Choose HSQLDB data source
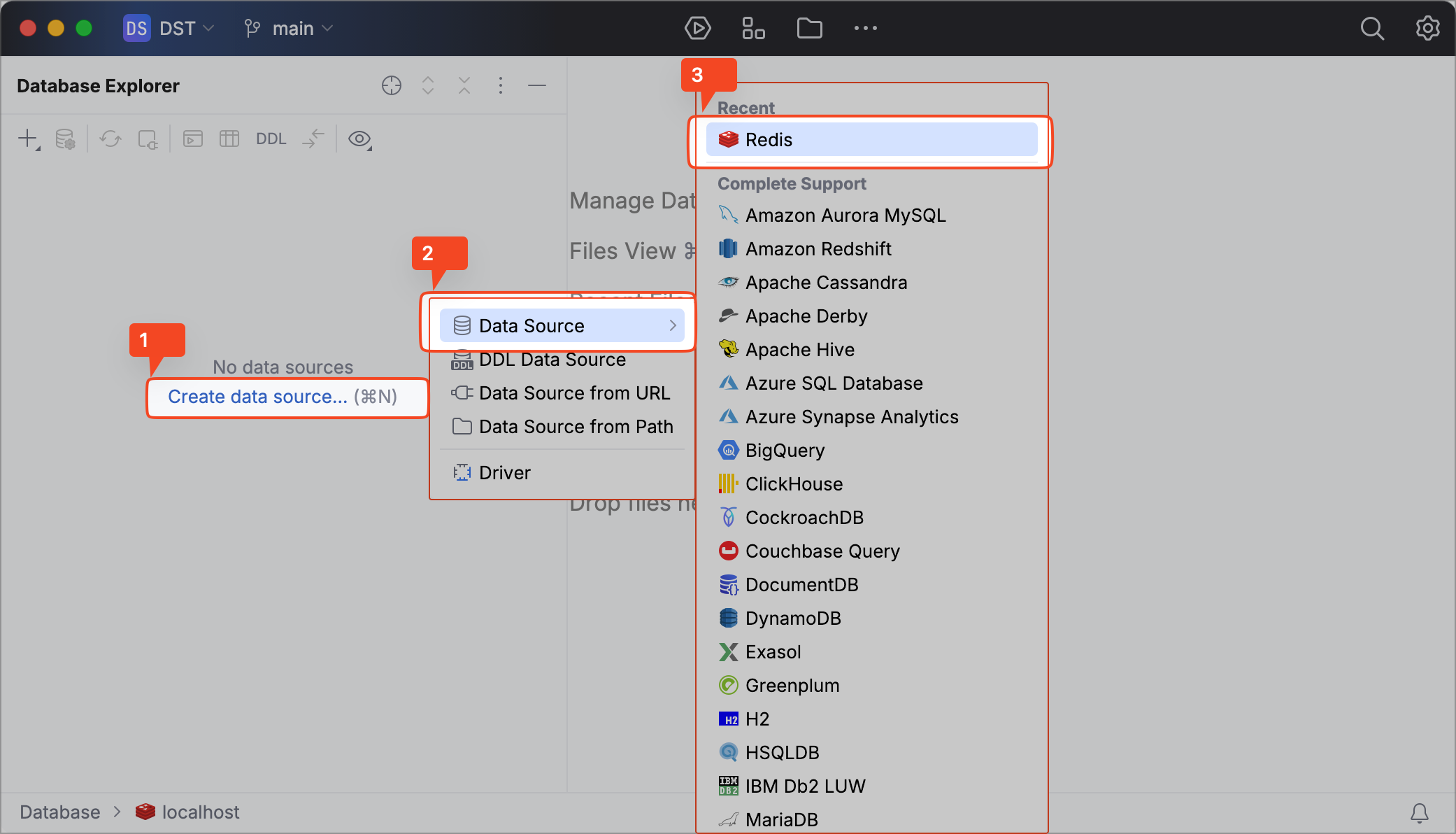This screenshot has width=1456, height=834. pyautogui.click(x=871, y=753)
